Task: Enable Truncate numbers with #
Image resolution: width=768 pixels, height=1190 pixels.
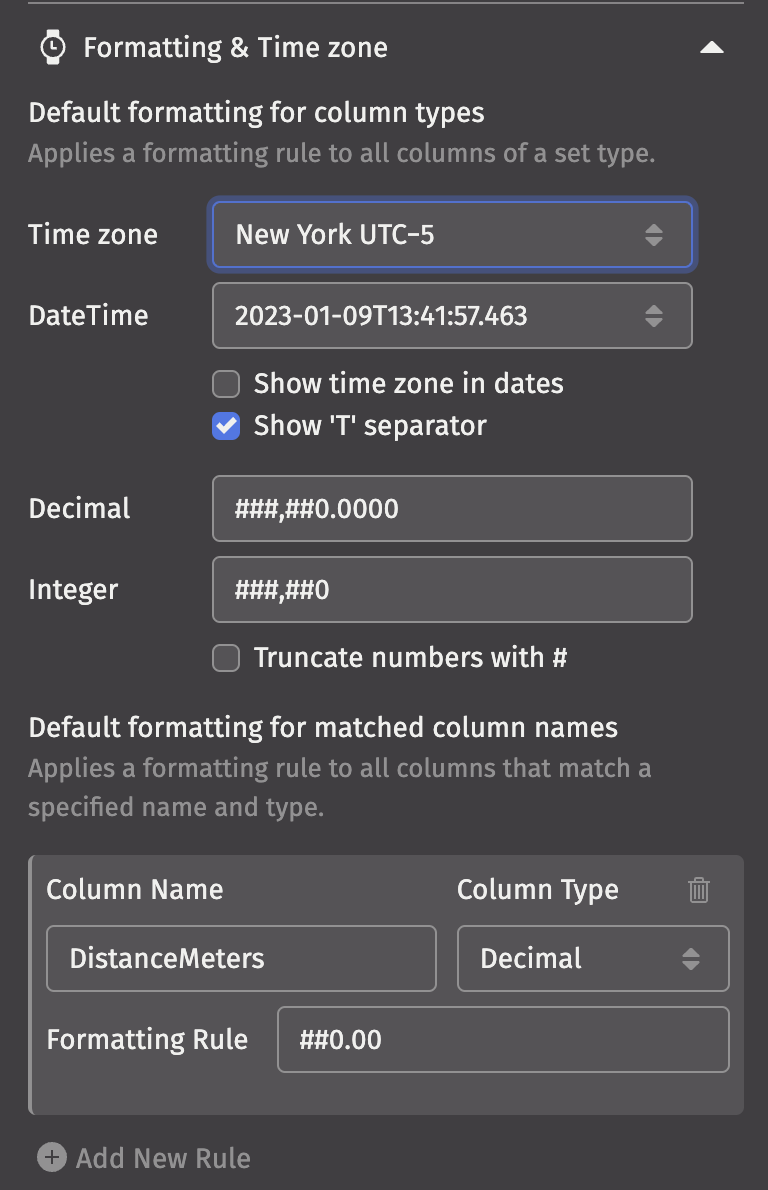Action: pos(226,657)
